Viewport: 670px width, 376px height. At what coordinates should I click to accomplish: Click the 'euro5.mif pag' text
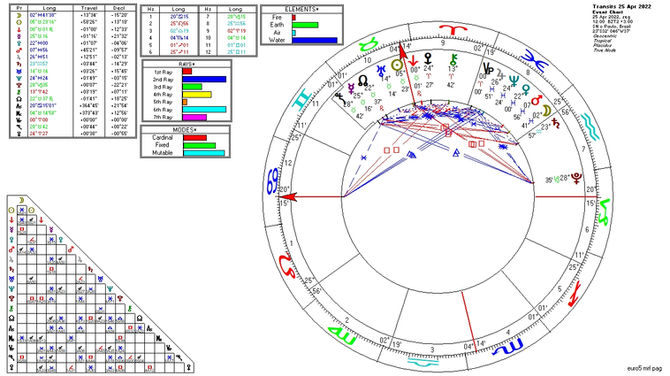(644, 368)
